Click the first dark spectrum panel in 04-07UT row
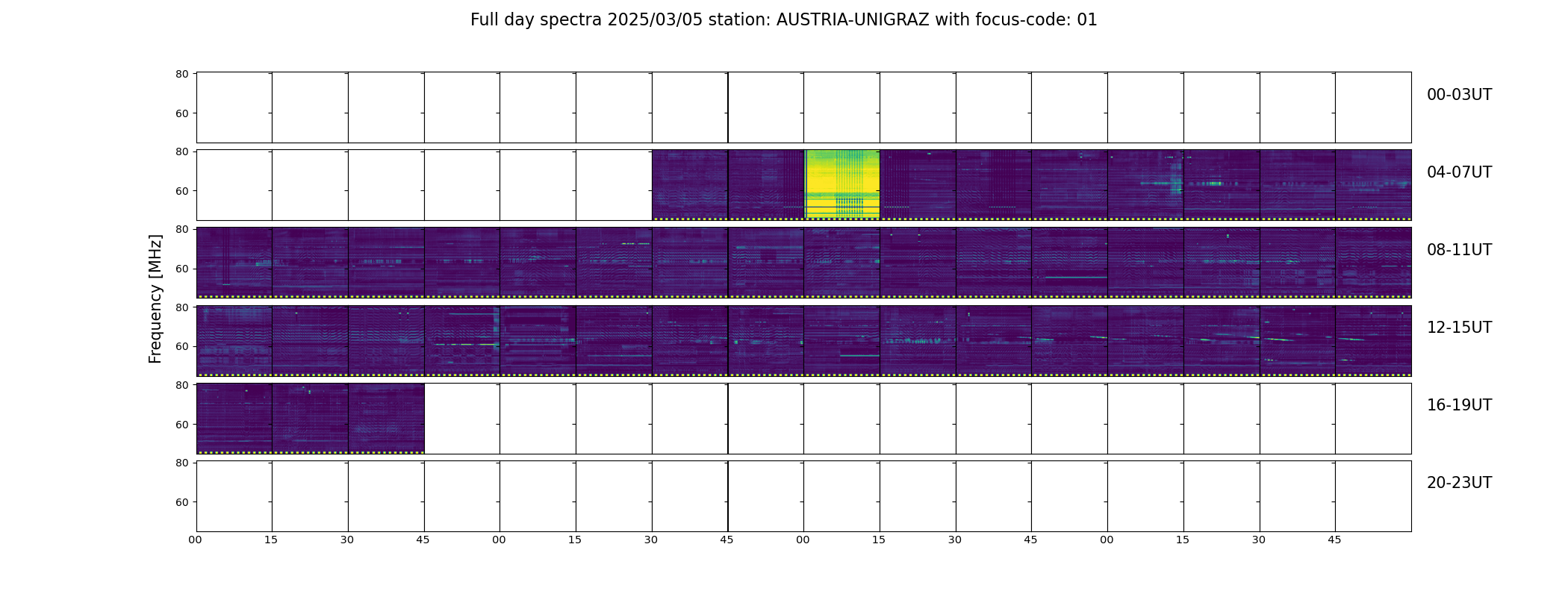 pyautogui.click(x=690, y=185)
